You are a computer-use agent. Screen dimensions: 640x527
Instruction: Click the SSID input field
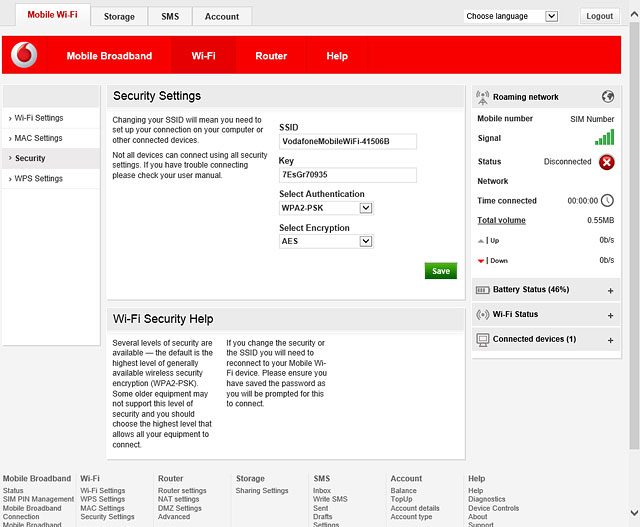tap(348, 142)
